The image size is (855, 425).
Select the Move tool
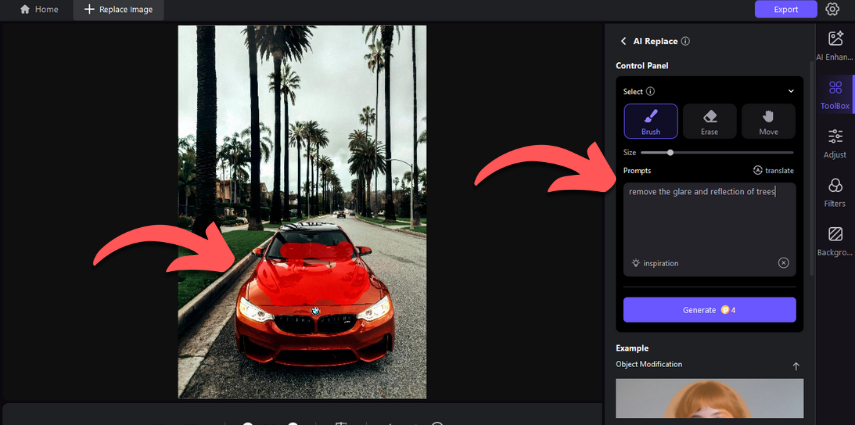(x=768, y=121)
